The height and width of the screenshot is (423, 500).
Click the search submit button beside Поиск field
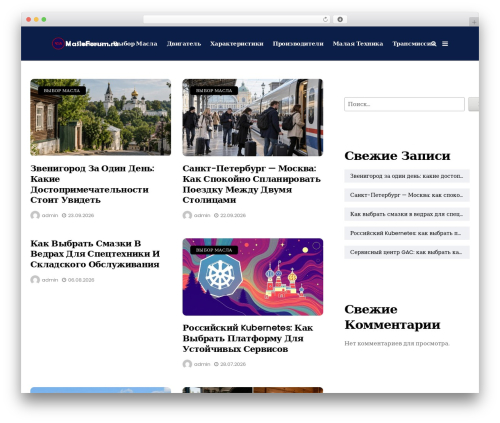(x=474, y=104)
